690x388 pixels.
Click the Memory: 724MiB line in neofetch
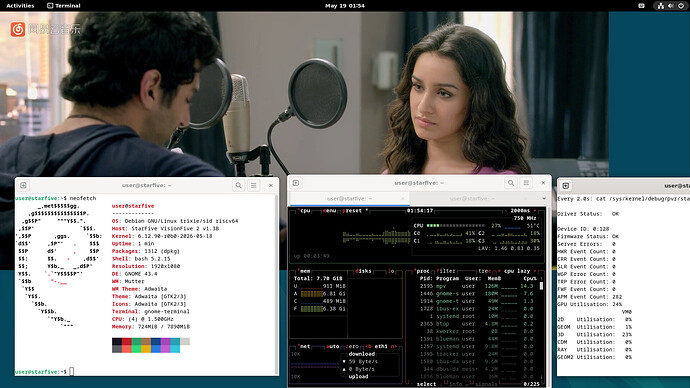coord(151,327)
